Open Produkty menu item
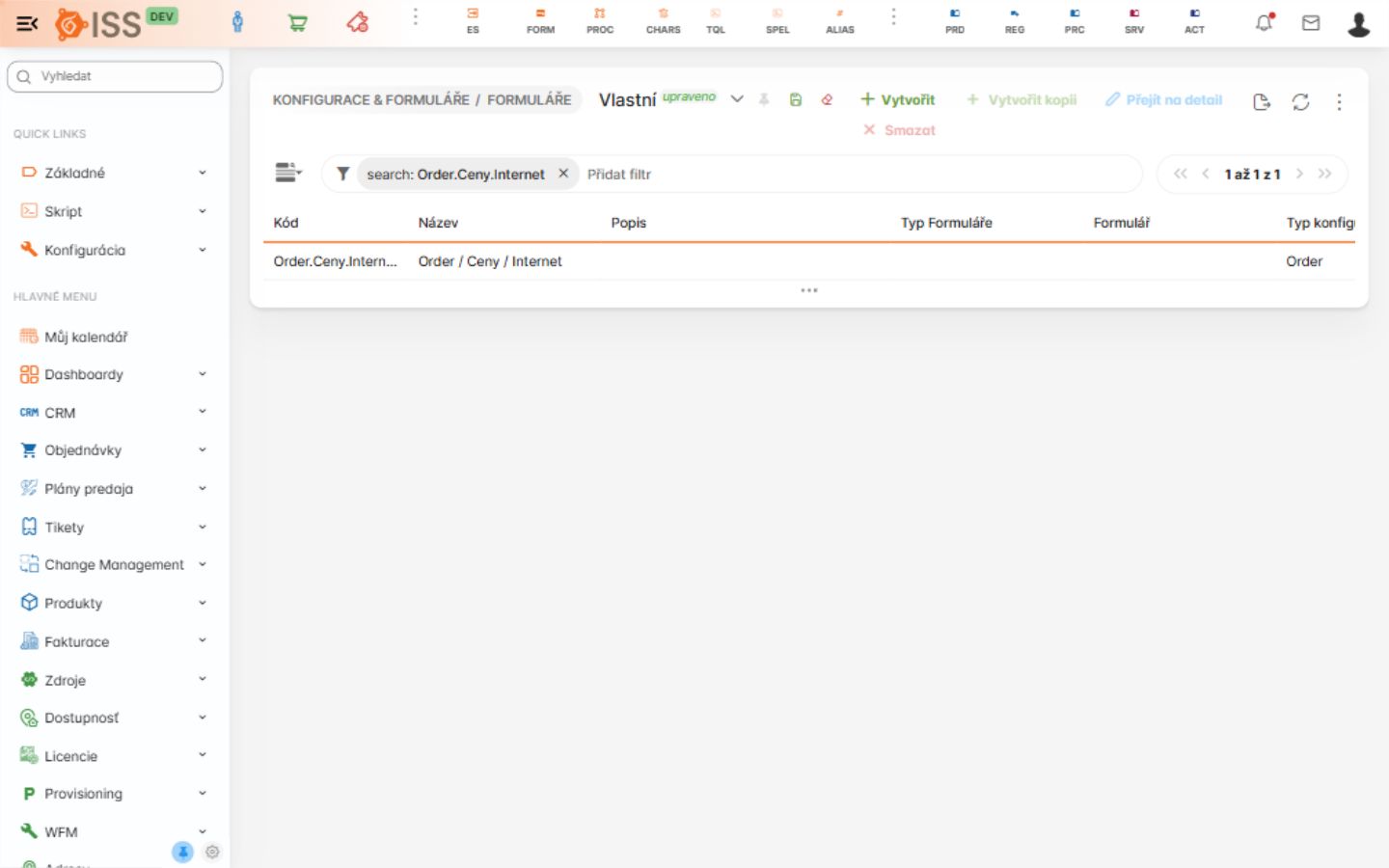The width and height of the screenshot is (1389, 868). pos(114,604)
